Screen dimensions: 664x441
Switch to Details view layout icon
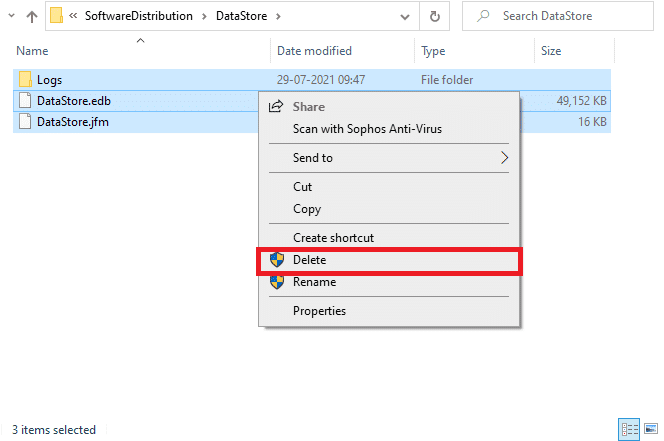click(629, 430)
